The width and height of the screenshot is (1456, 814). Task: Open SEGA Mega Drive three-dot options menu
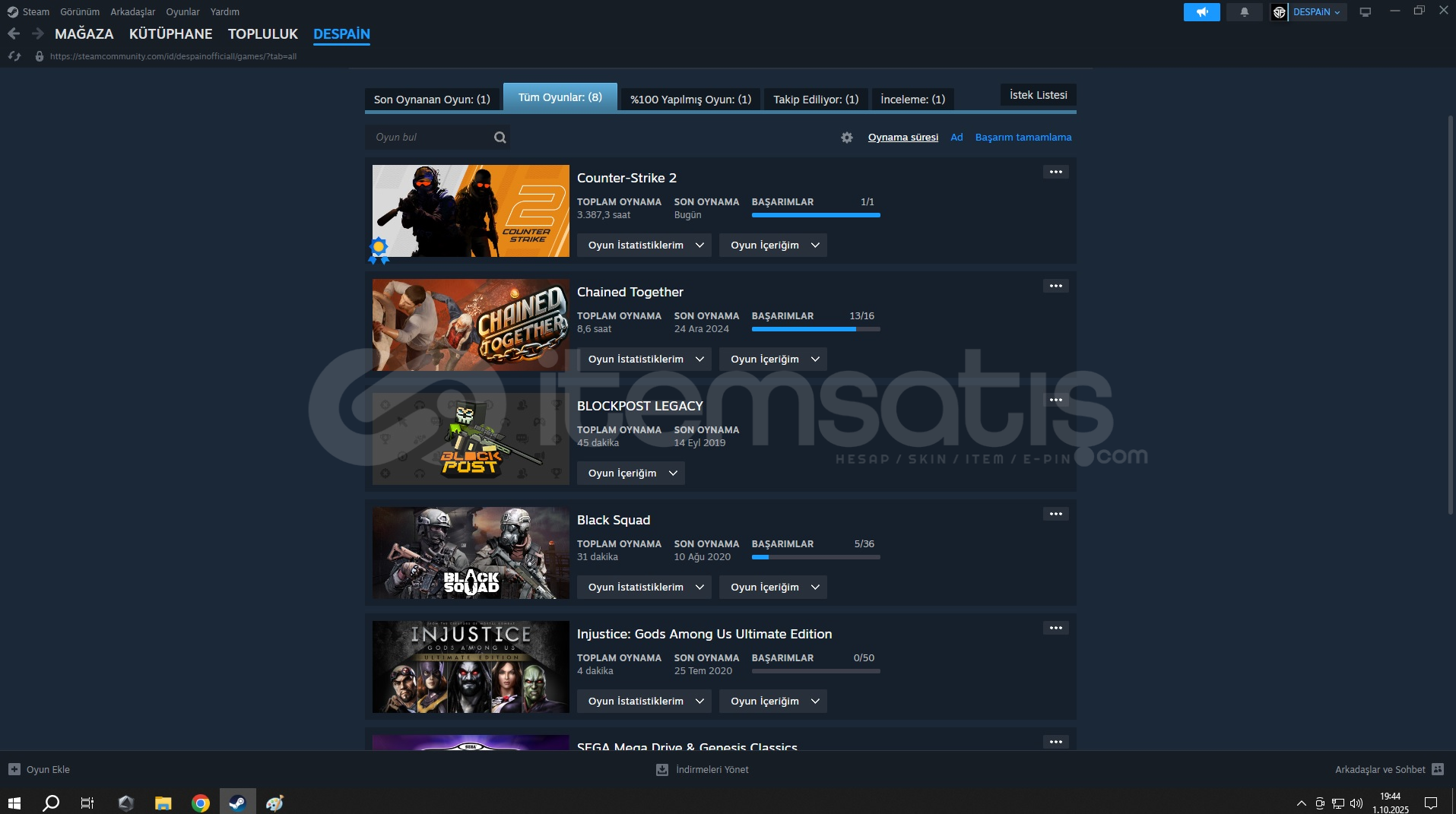point(1056,742)
